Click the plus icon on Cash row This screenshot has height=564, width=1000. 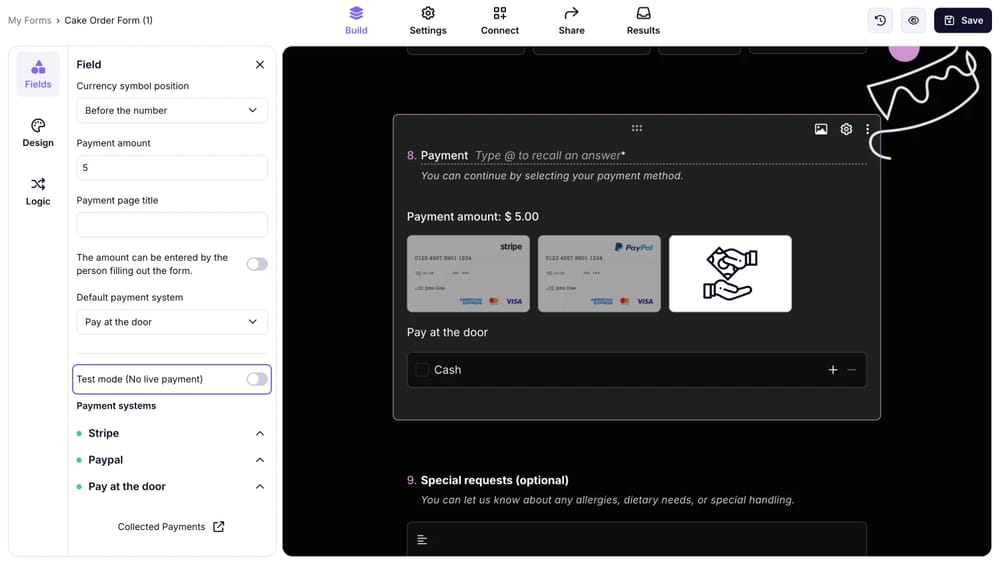click(833, 370)
